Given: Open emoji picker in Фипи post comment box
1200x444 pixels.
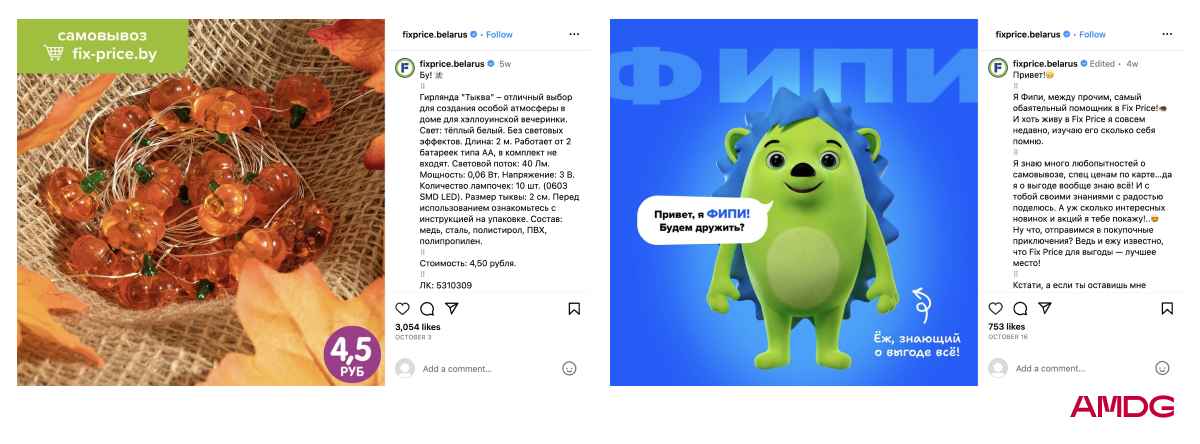Looking at the screenshot, I should tap(1161, 368).
